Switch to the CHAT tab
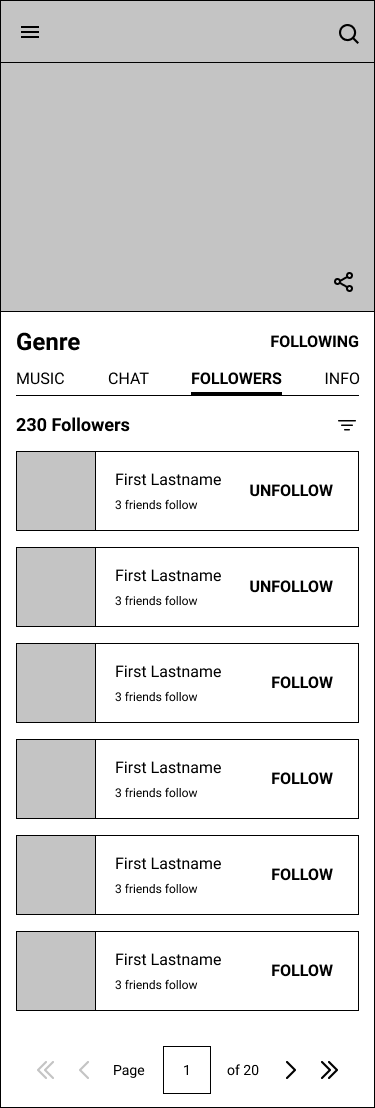 [129, 379]
